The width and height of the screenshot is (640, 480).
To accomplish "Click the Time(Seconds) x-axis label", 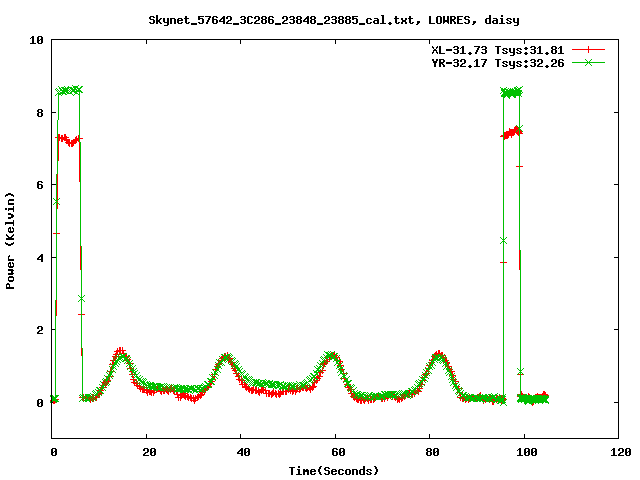I will pos(334,471).
